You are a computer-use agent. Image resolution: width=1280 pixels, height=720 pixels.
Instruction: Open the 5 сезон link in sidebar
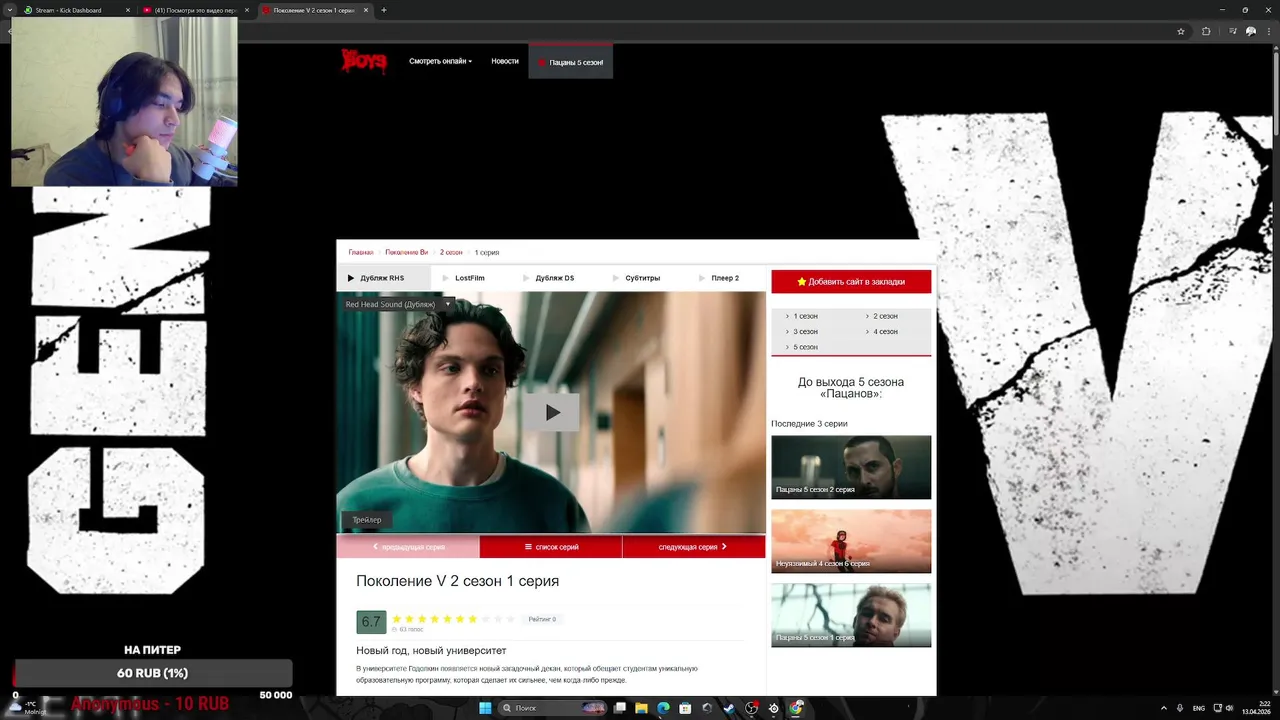click(x=805, y=347)
